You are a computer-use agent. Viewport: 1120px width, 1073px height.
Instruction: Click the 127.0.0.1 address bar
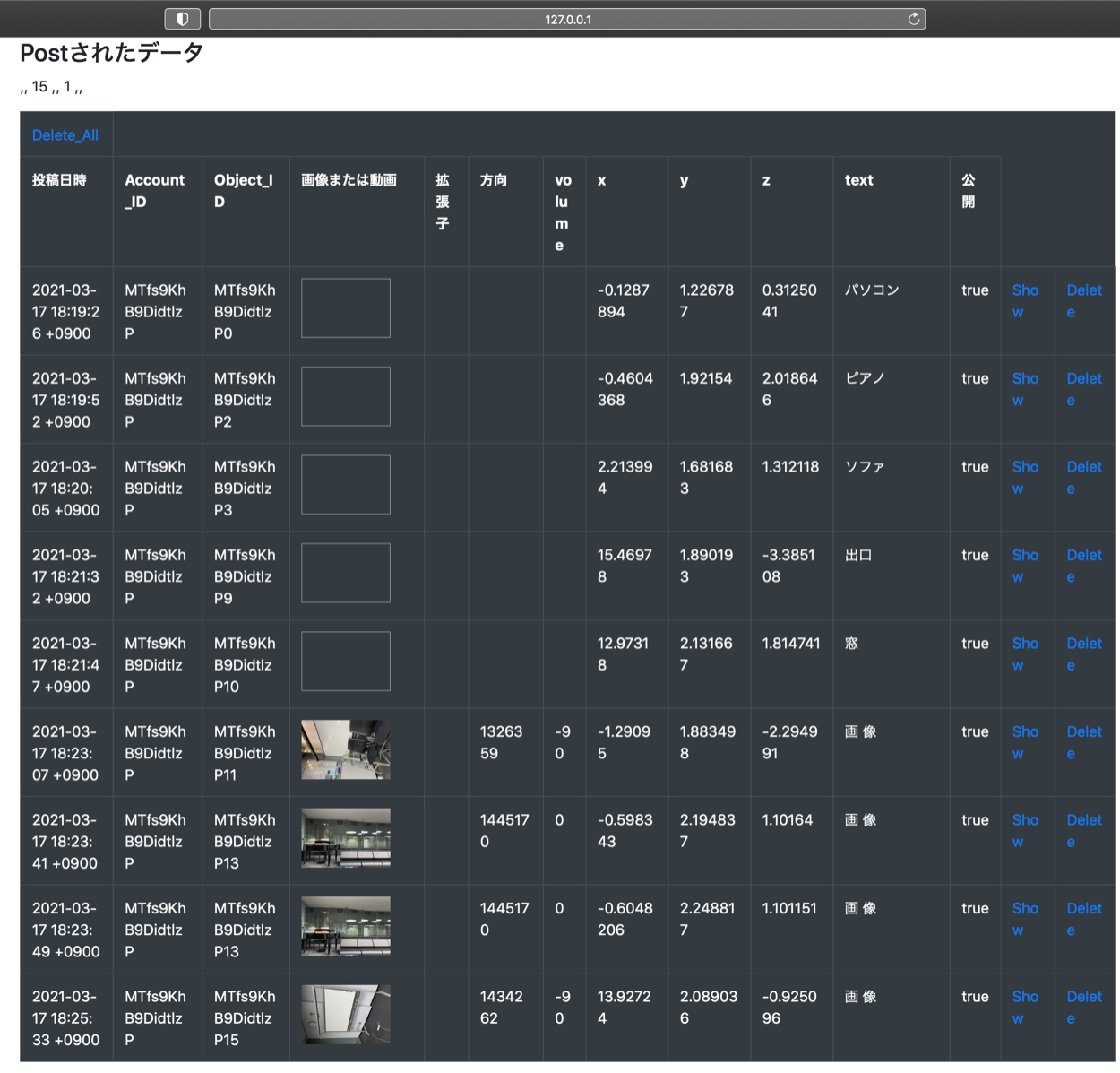567,19
